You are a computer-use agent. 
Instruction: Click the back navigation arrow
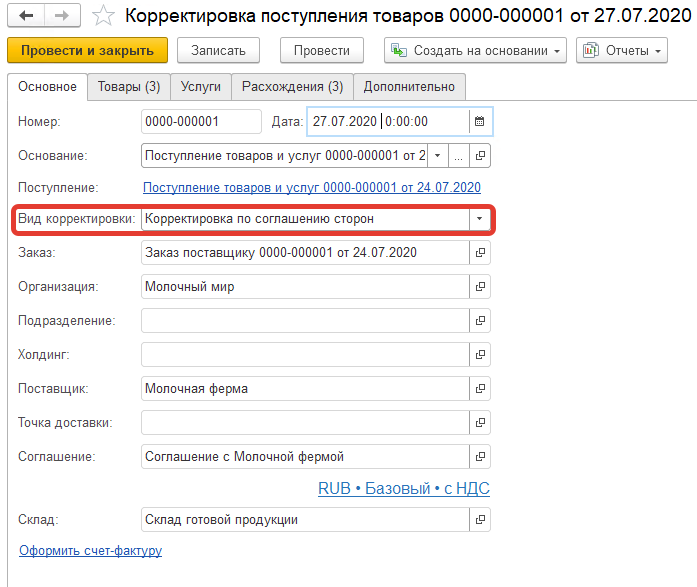tap(26, 16)
